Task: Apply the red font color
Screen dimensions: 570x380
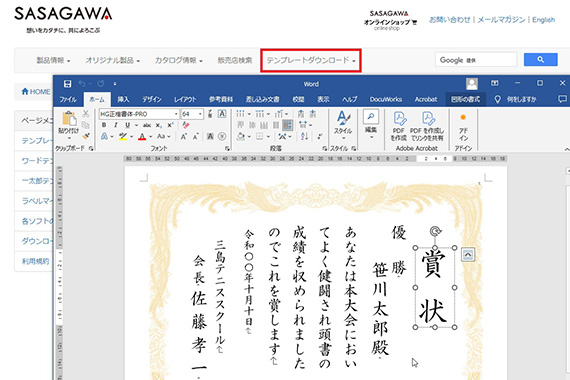Action: [142, 136]
